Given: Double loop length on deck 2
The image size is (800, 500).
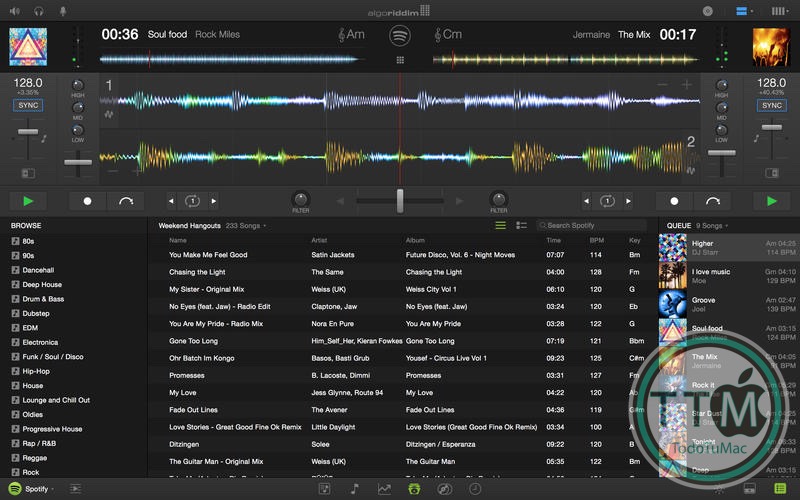Looking at the screenshot, I should coord(629,201).
